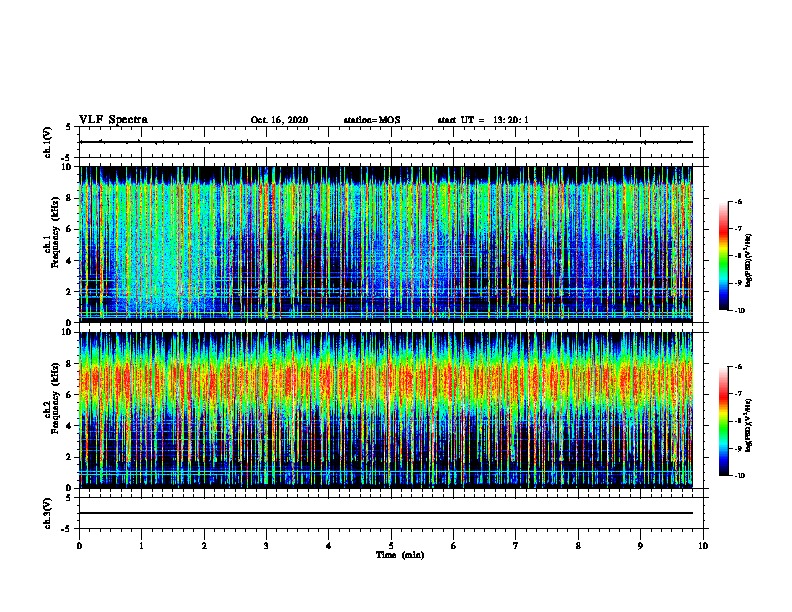Click the "-10" label on ch.2 color bar

tap(740, 476)
